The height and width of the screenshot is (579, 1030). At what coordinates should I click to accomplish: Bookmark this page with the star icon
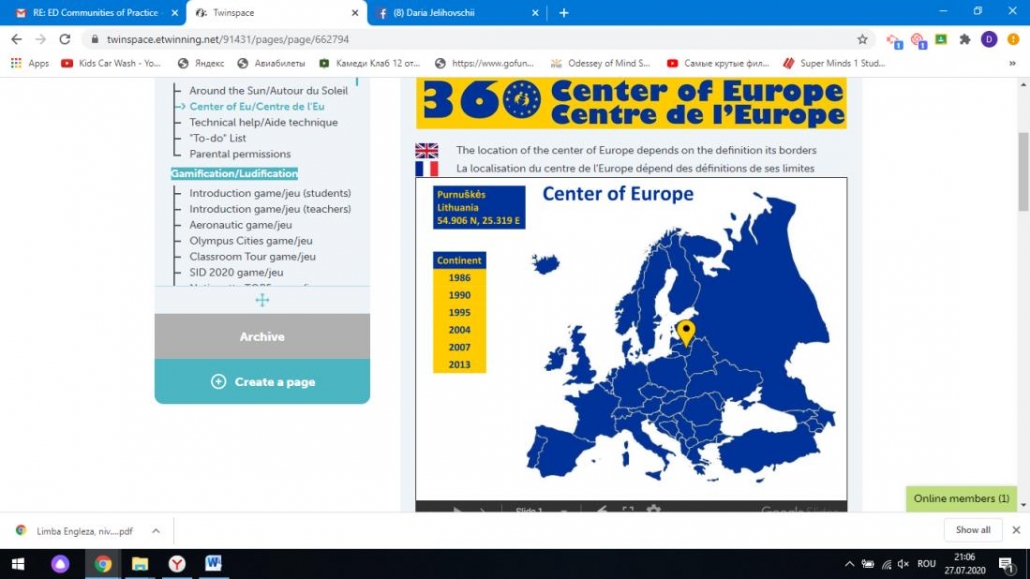[862, 39]
